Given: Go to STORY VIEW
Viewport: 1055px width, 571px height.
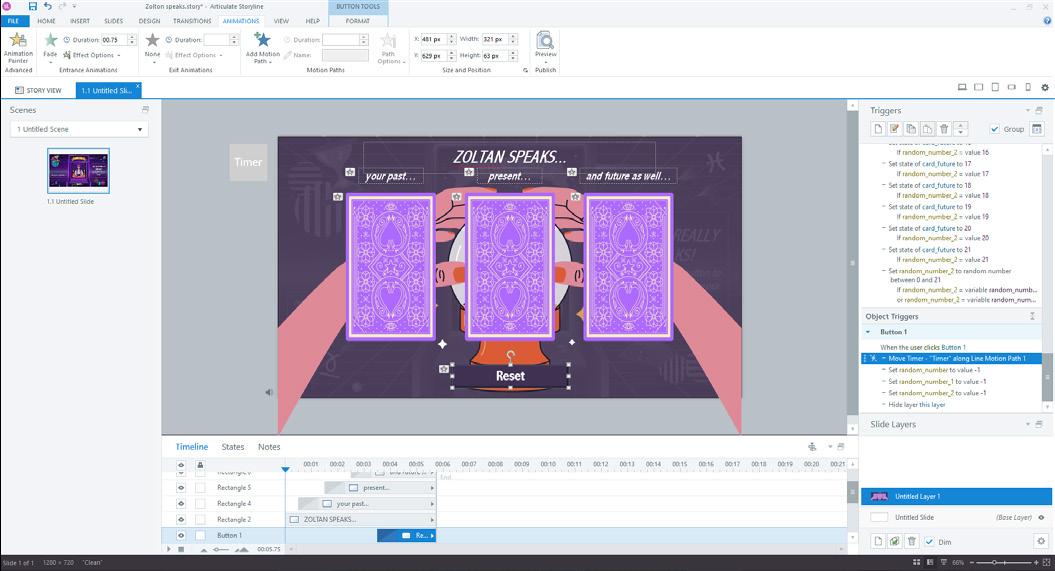Looking at the screenshot, I should (x=39, y=90).
